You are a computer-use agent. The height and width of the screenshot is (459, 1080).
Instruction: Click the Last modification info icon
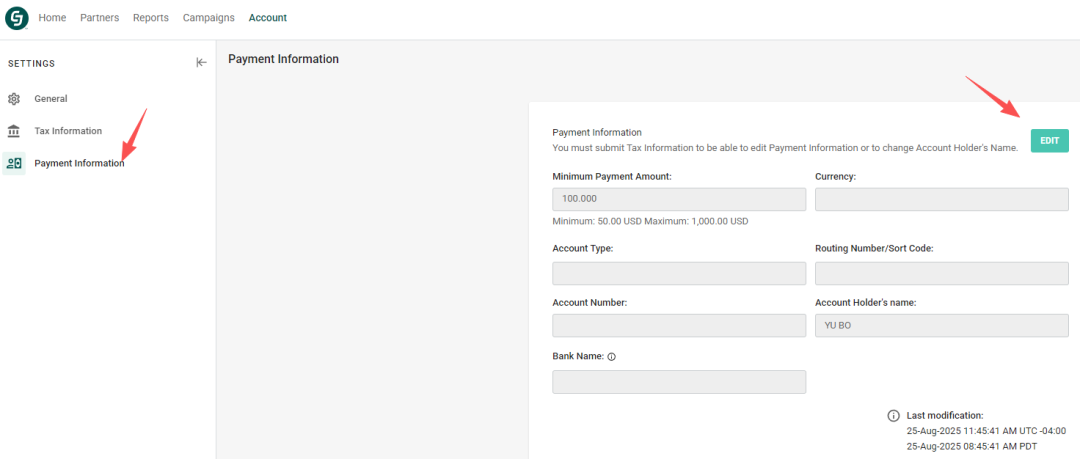tap(893, 415)
